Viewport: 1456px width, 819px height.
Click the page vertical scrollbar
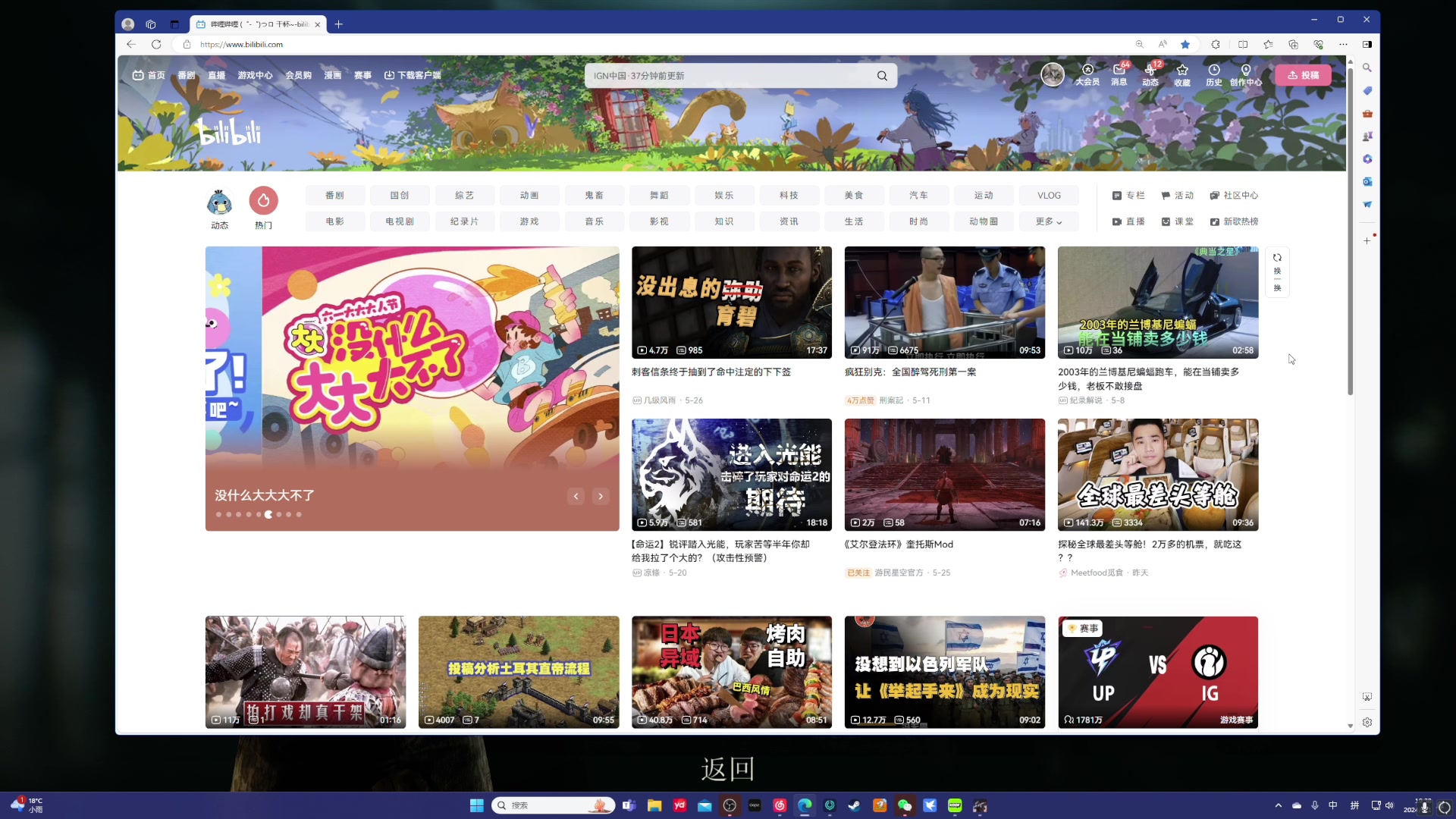[1350, 231]
